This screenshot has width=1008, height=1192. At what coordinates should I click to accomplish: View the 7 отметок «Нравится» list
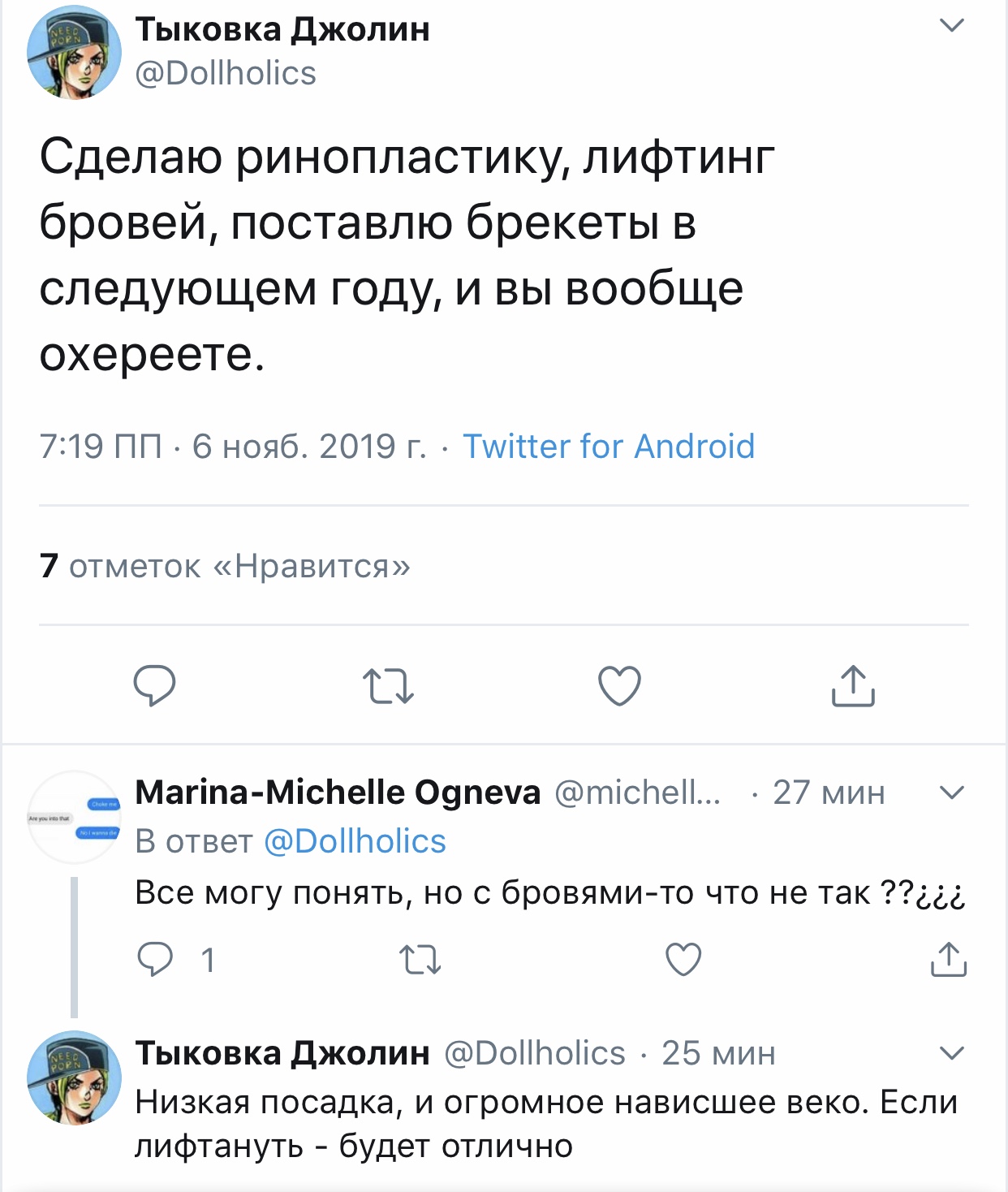click(x=225, y=566)
